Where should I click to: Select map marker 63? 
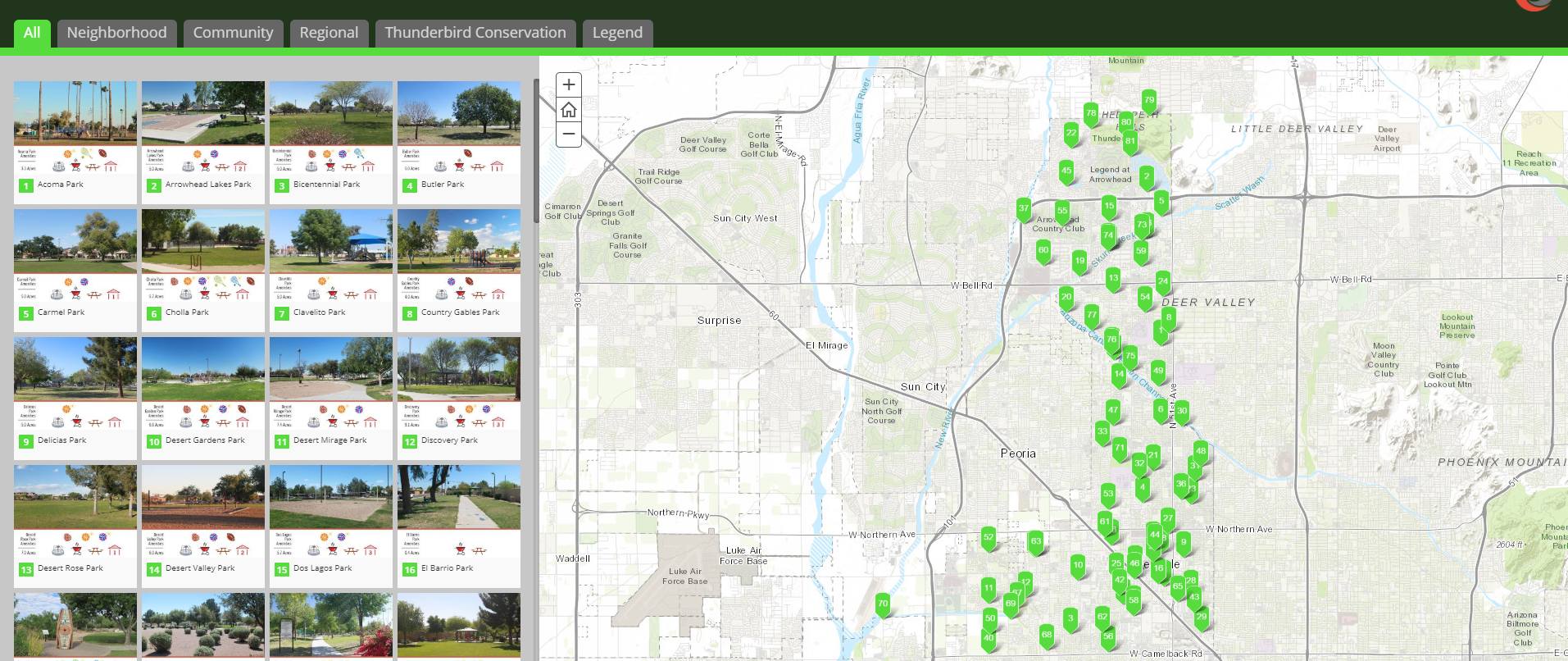pyautogui.click(x=1036, y=542)
